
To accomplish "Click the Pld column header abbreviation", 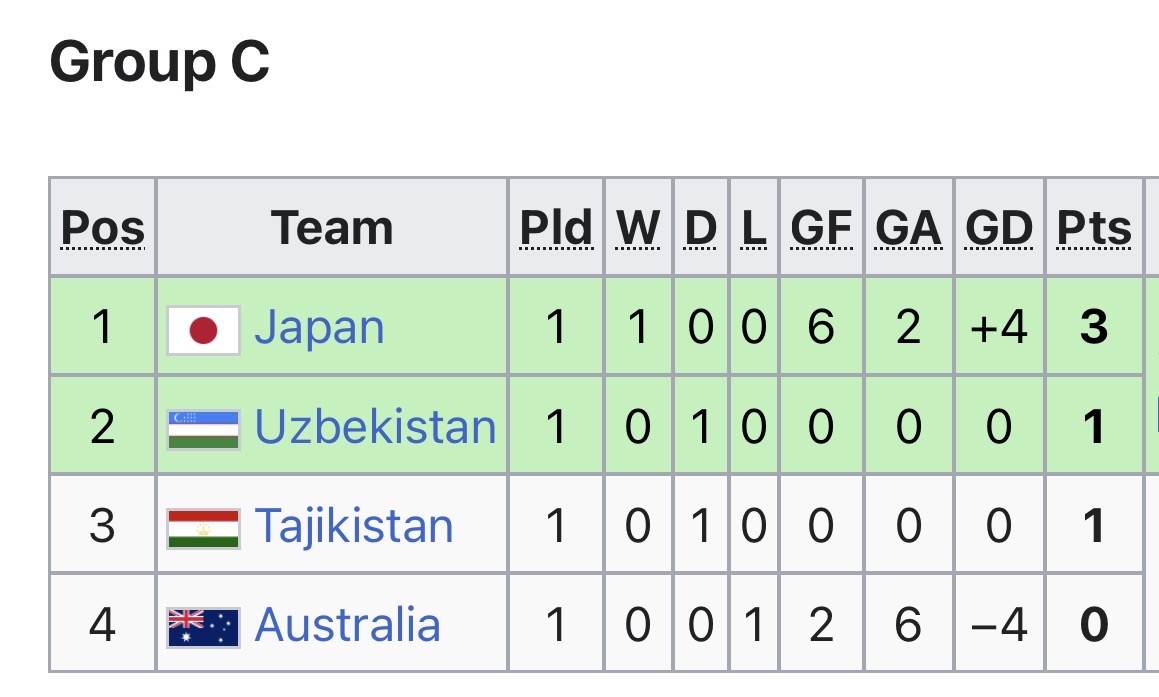I will 556,229.
